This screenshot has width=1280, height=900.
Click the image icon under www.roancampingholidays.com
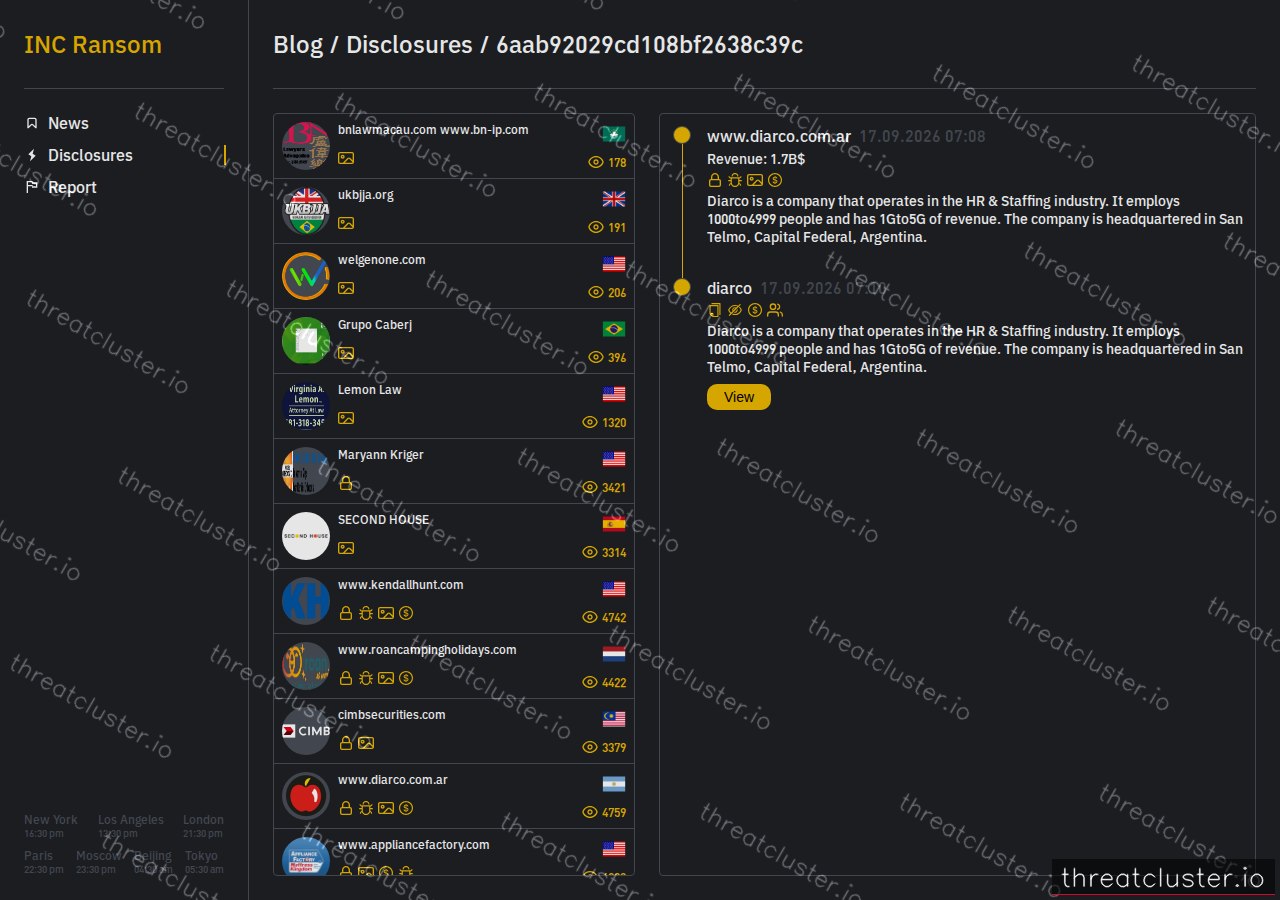point(386,678)
